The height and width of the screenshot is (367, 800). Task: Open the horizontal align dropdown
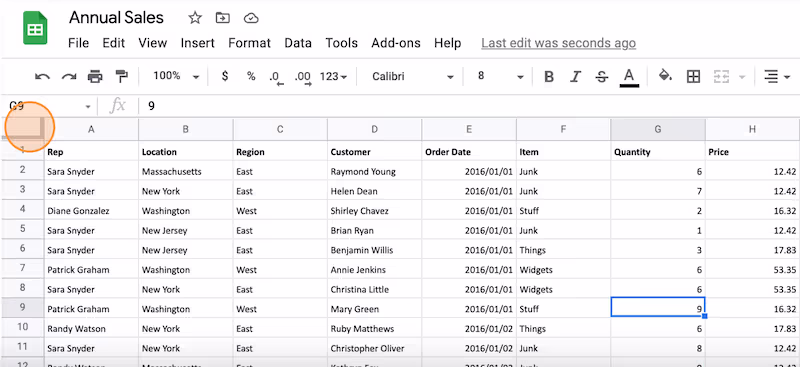point(777,77)
